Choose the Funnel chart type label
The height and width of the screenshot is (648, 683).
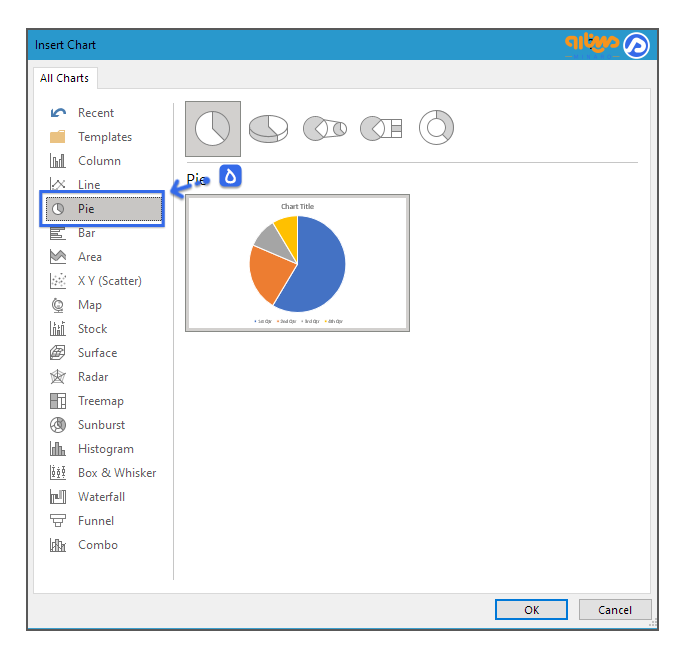point(96,520)
